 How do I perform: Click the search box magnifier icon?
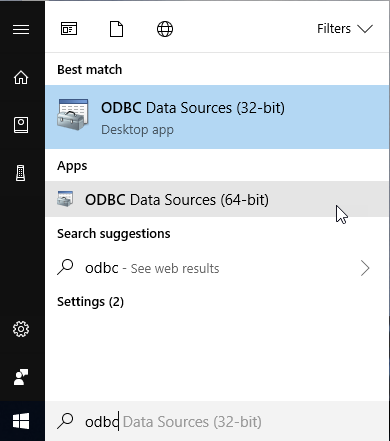pos(65,421)
